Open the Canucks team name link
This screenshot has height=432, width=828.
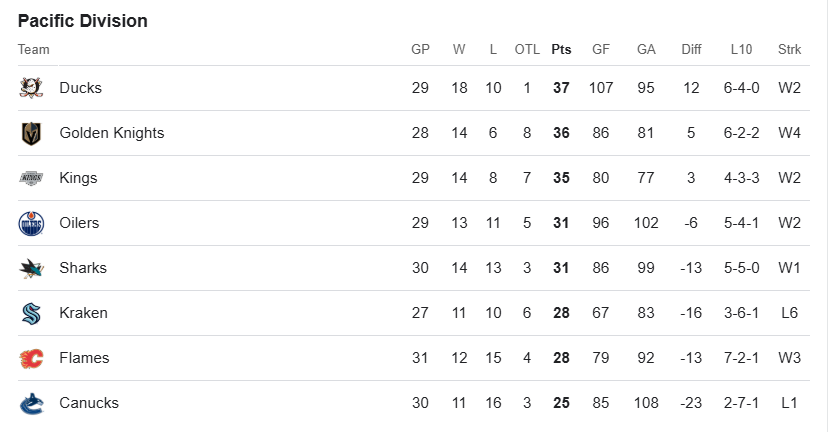[x=89, y=403]
